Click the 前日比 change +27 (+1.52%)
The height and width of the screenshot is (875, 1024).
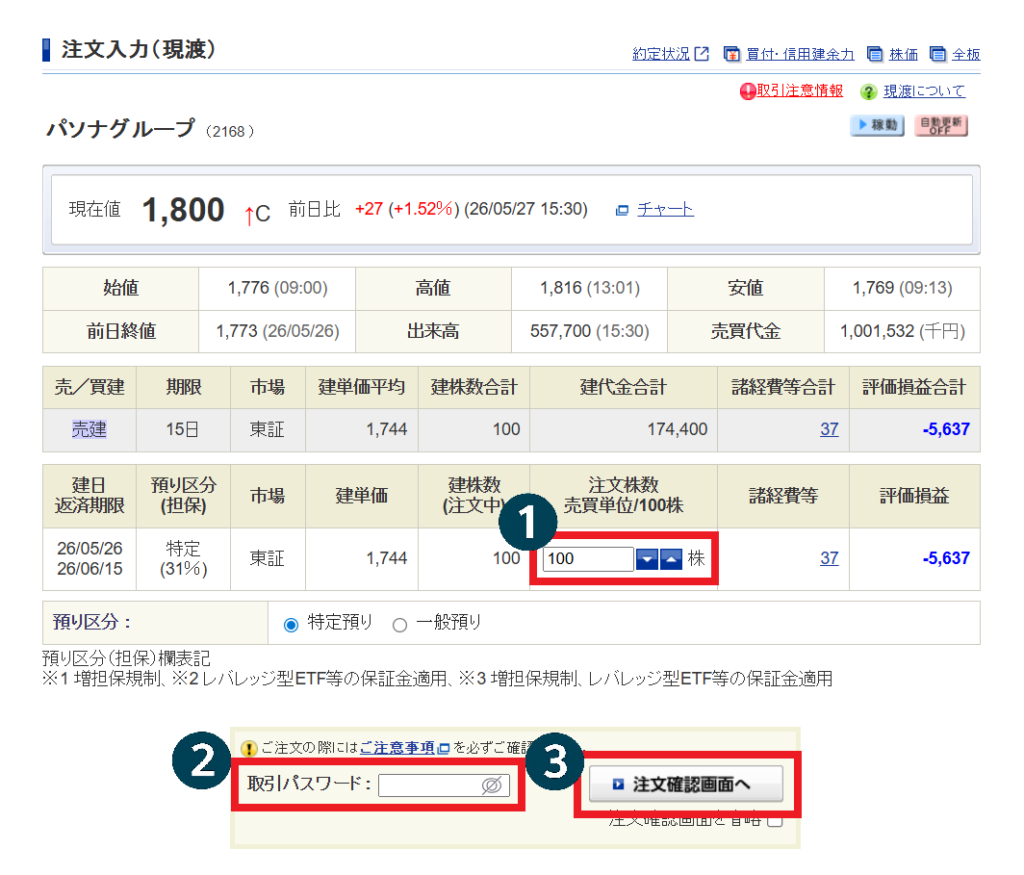(407, 209)
